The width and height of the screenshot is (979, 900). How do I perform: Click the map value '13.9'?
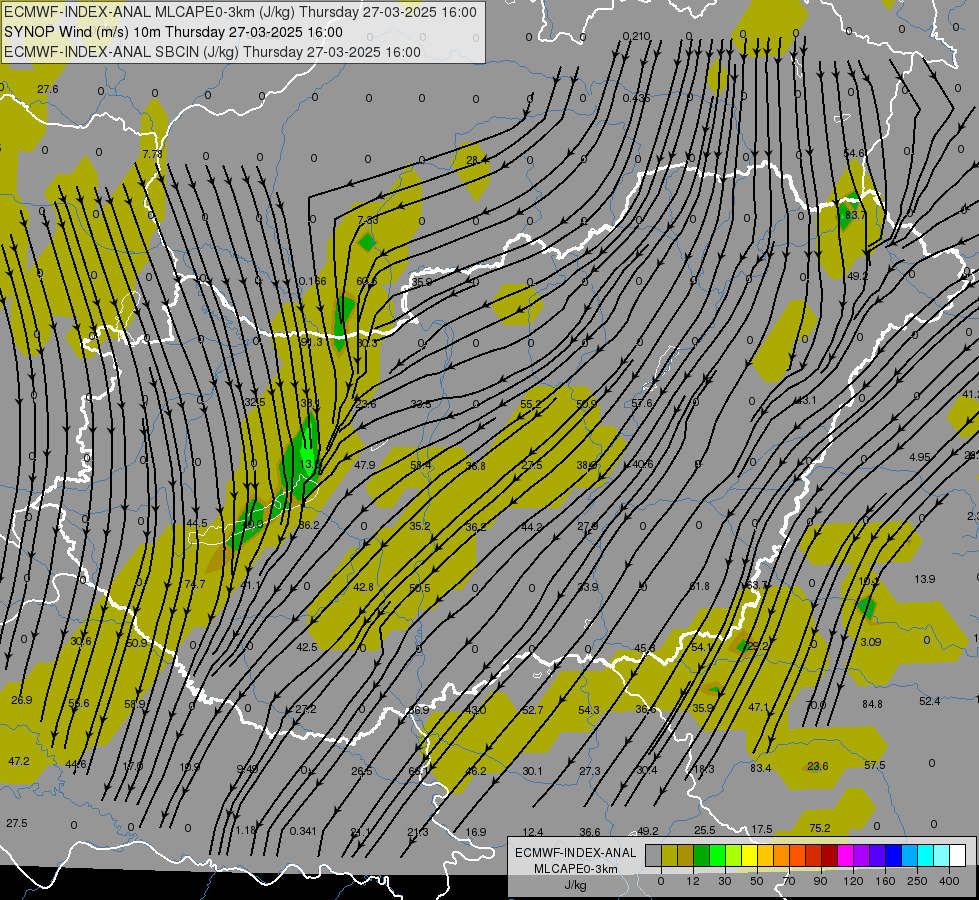(925, 579)
